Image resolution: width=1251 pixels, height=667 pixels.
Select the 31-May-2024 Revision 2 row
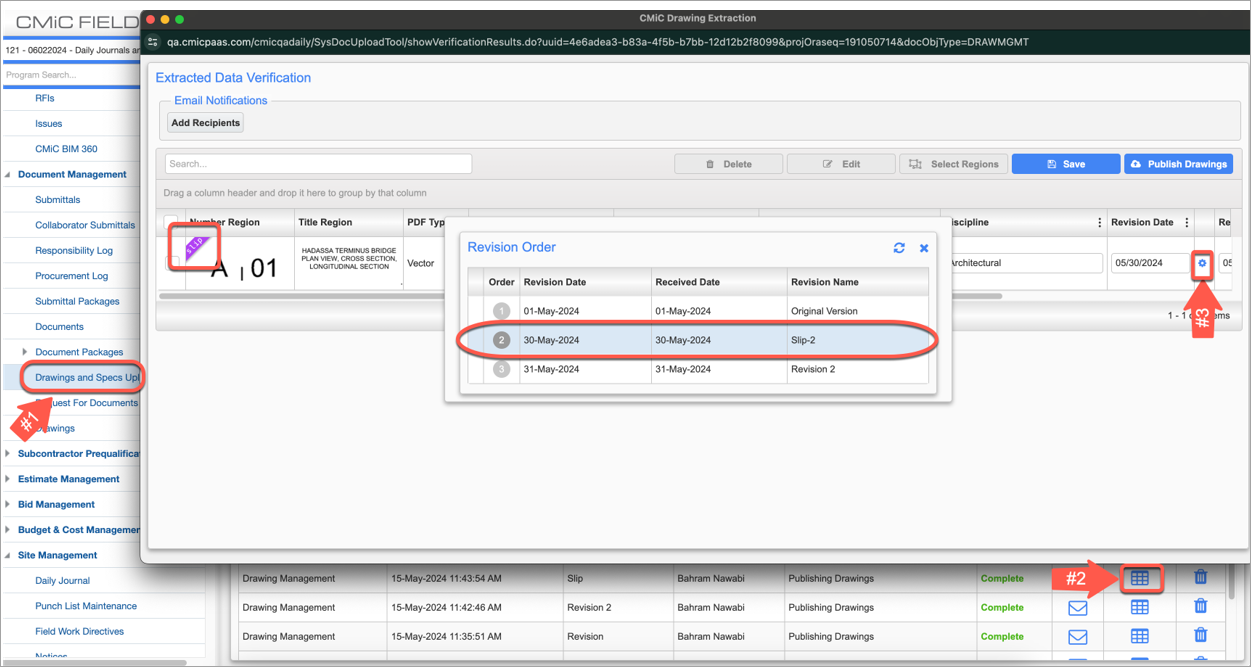[x=698, y=369]
